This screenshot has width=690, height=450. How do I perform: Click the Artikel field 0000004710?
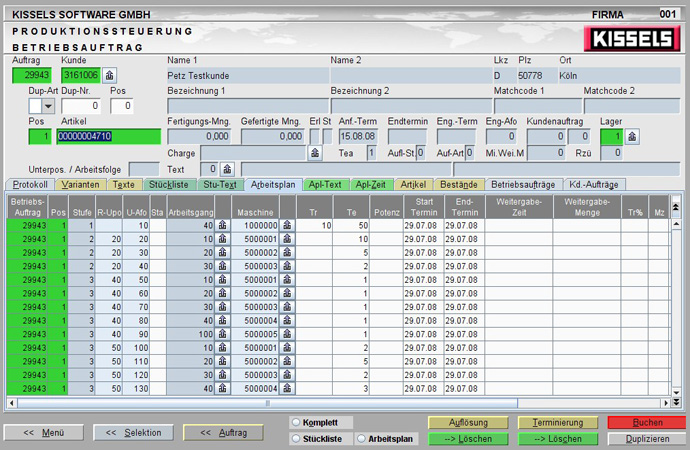(109, 136)
